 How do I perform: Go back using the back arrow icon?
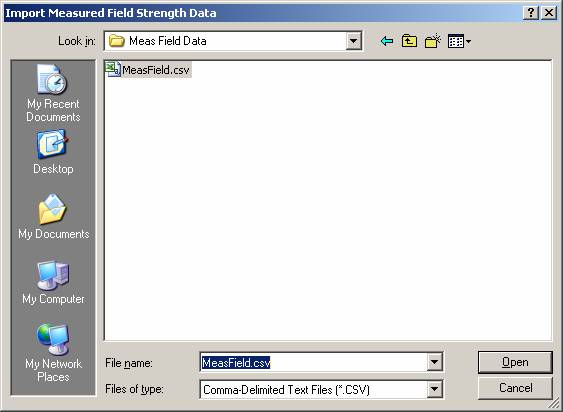click(x=386, y=41)
